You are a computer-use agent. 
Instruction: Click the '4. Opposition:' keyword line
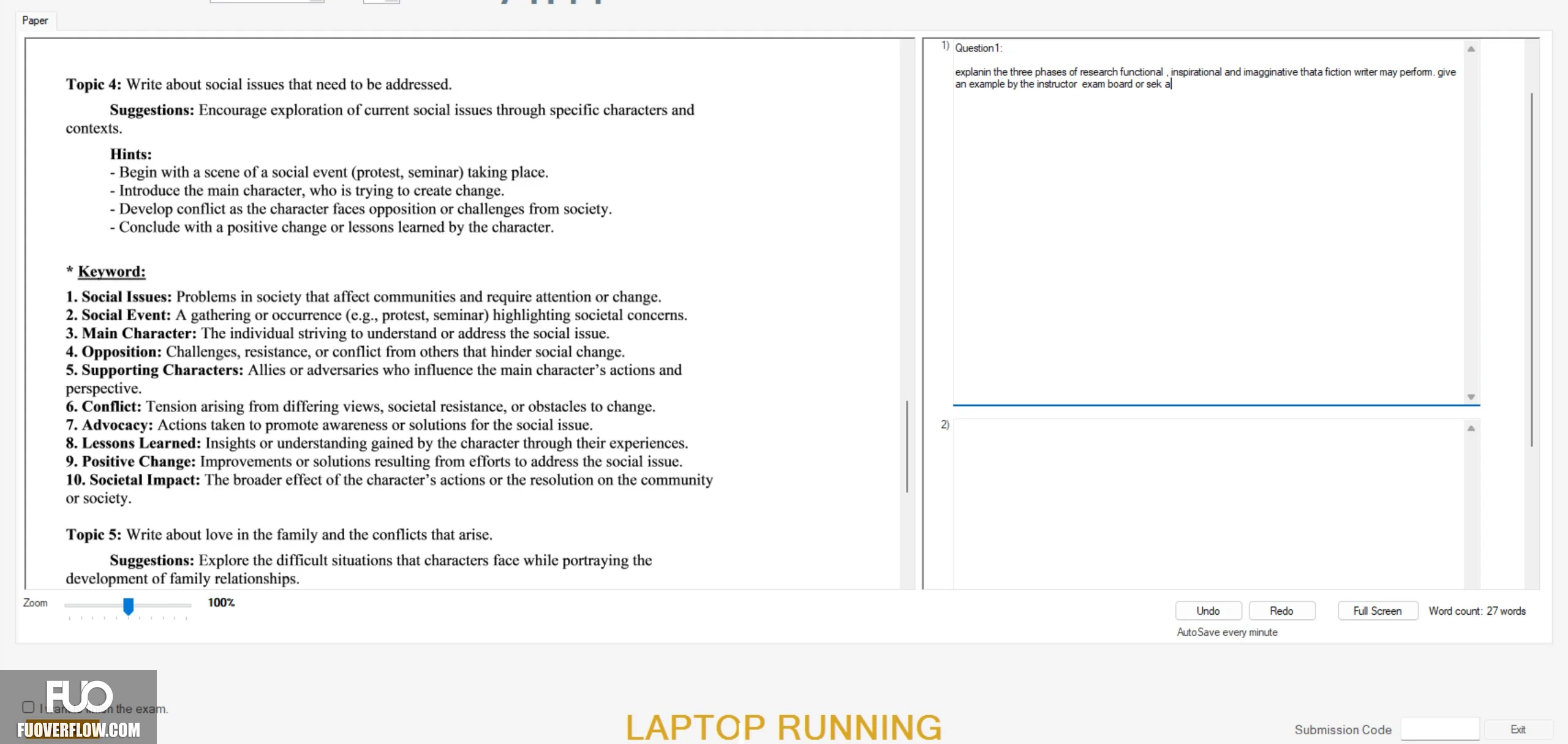345,352
